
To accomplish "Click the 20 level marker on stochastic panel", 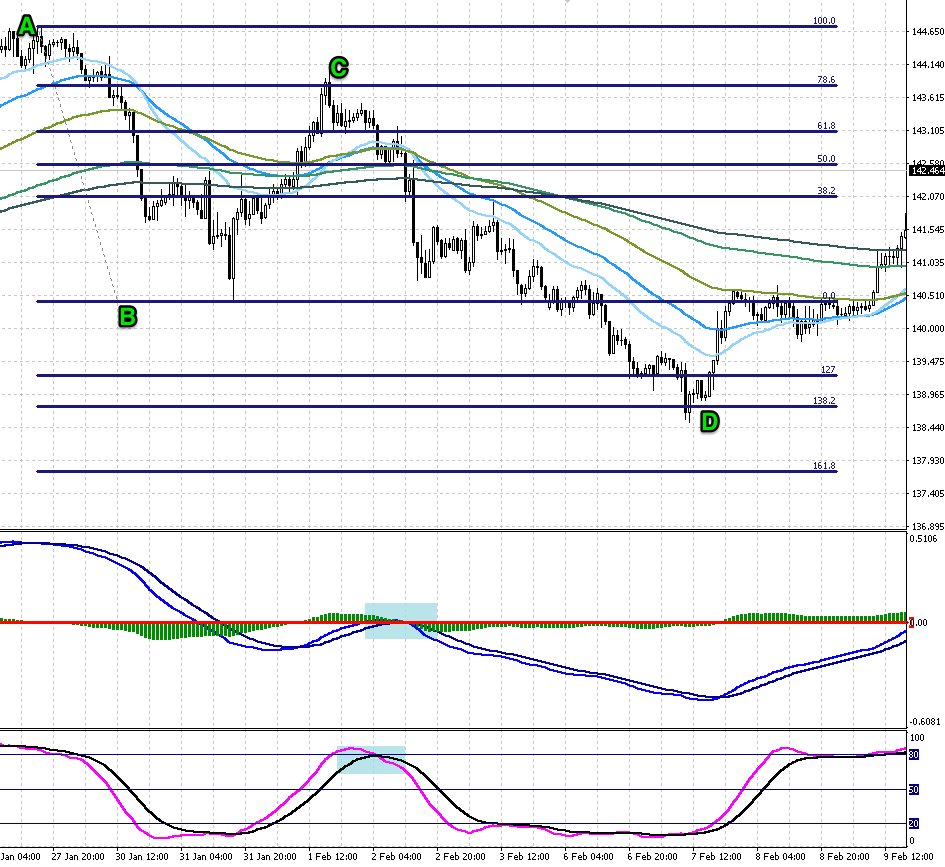I will tap(914, 820).
